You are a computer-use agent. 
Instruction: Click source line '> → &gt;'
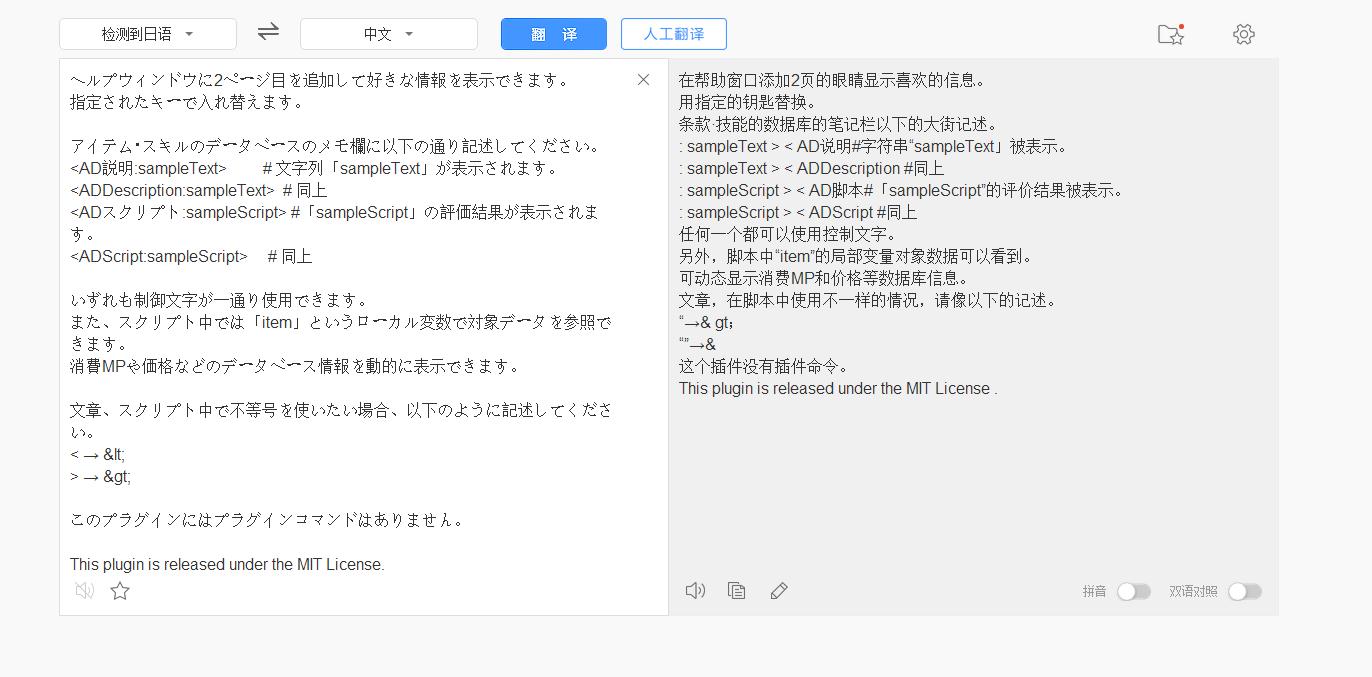100,476
